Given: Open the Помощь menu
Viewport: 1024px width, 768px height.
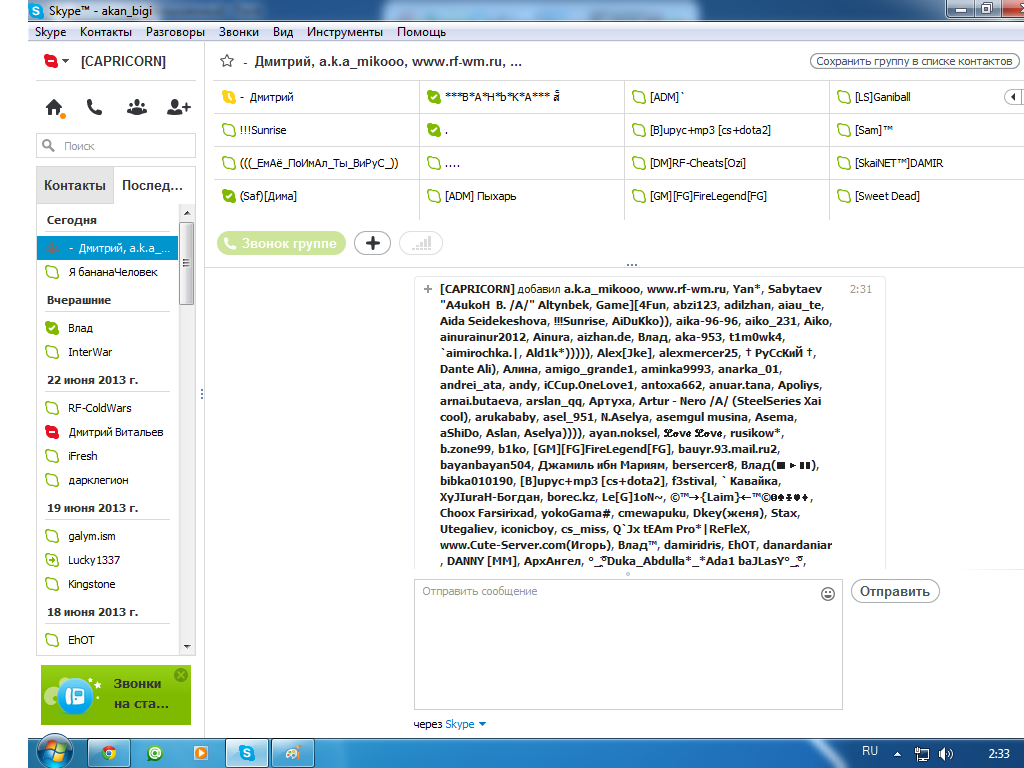Looking at the screenshot, I should pyautogui.click(x=421, y=32).
